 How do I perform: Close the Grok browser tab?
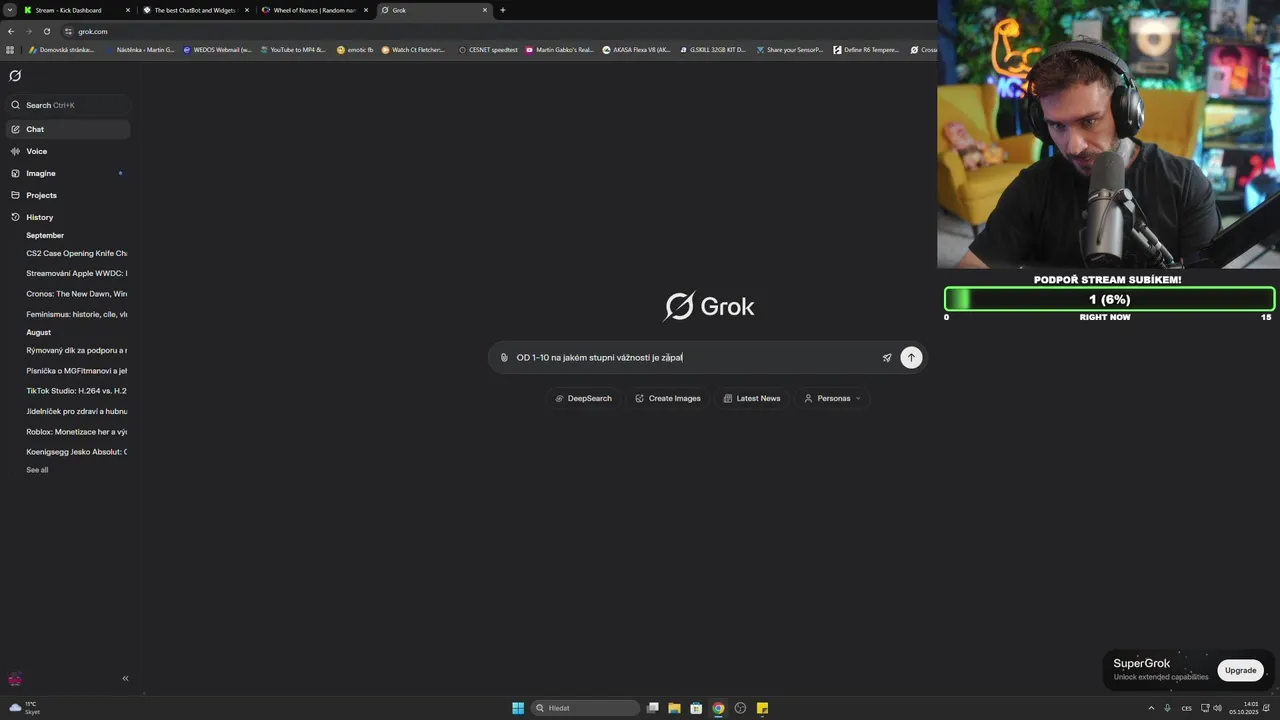point(485,10)
